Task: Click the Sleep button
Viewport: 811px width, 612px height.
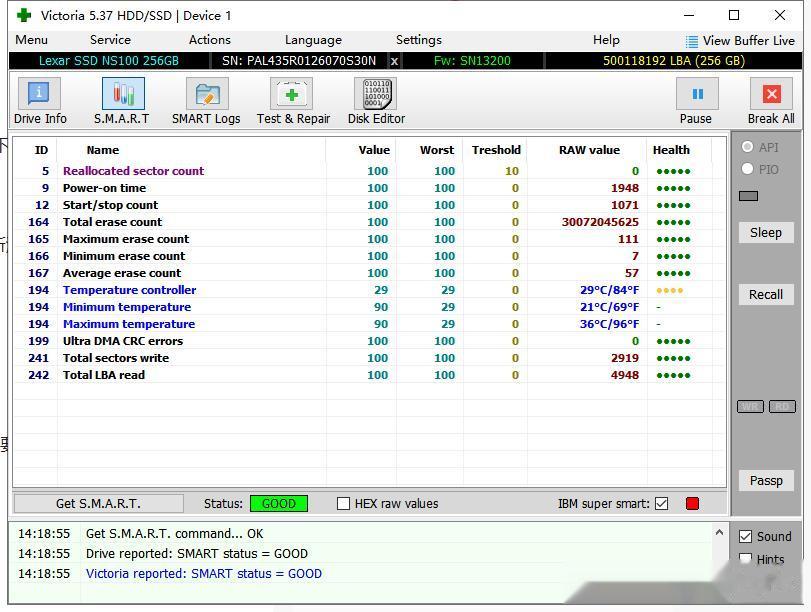Action: pyautogui.click(x=766, y=233)
